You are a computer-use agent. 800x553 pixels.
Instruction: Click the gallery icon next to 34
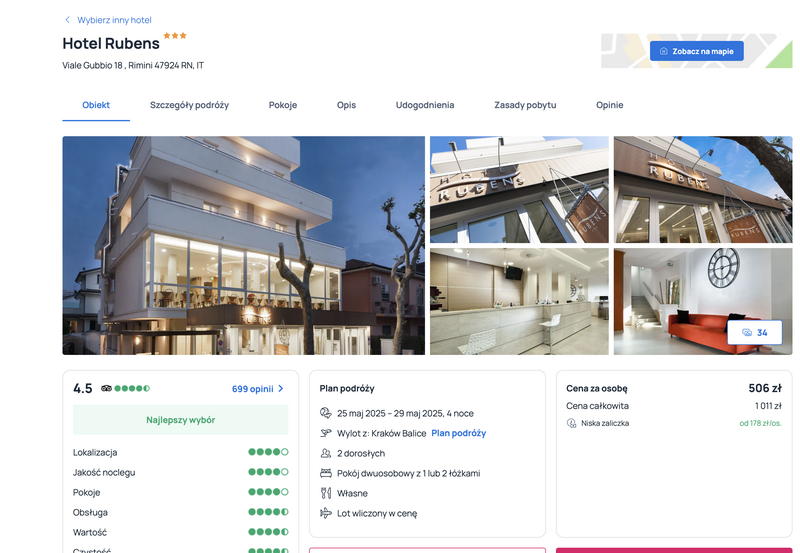747,333
